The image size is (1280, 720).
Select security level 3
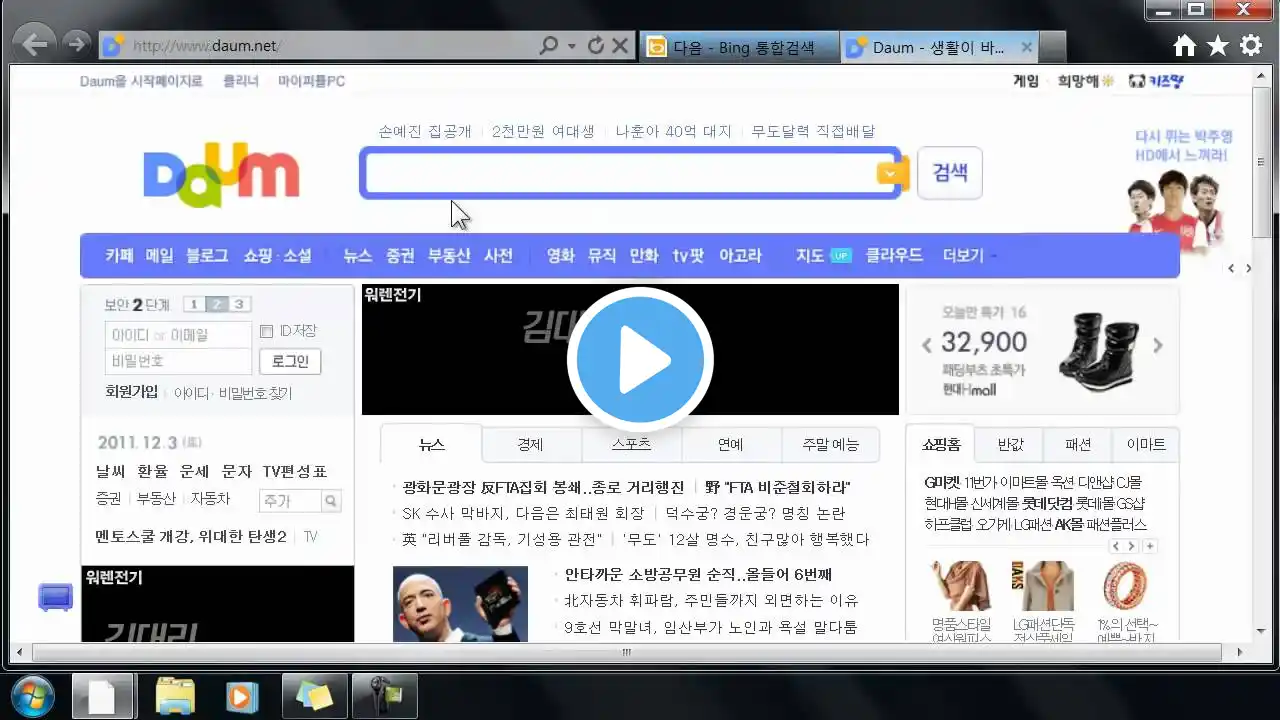[x=238, y=305]
